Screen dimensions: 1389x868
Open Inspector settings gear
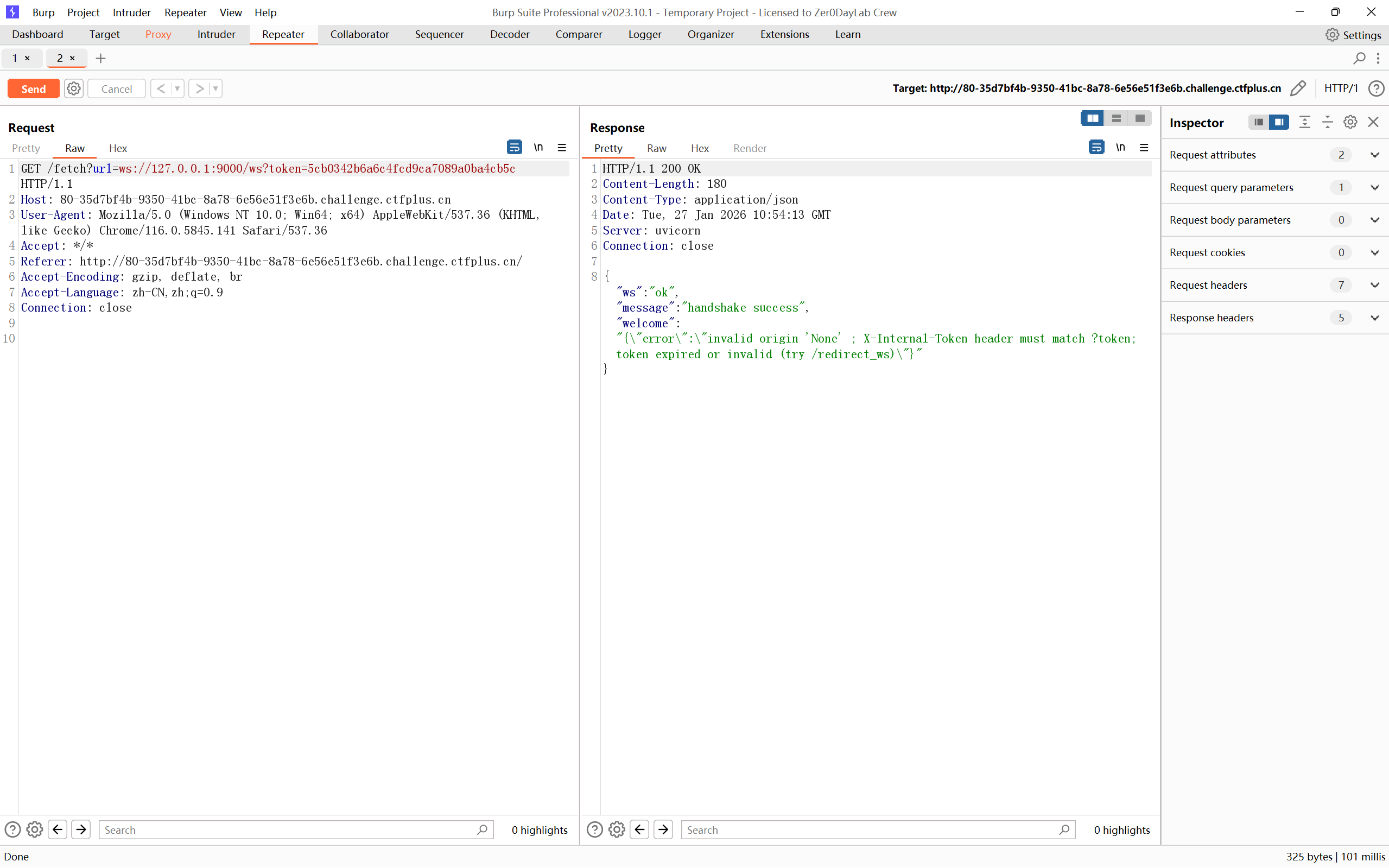[x=1350, y=122]
